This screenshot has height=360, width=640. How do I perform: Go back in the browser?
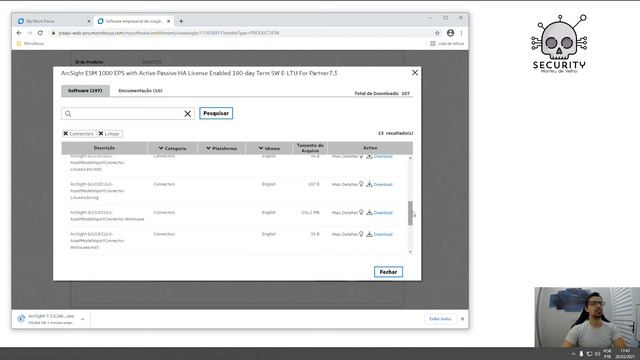pos(19,33)
